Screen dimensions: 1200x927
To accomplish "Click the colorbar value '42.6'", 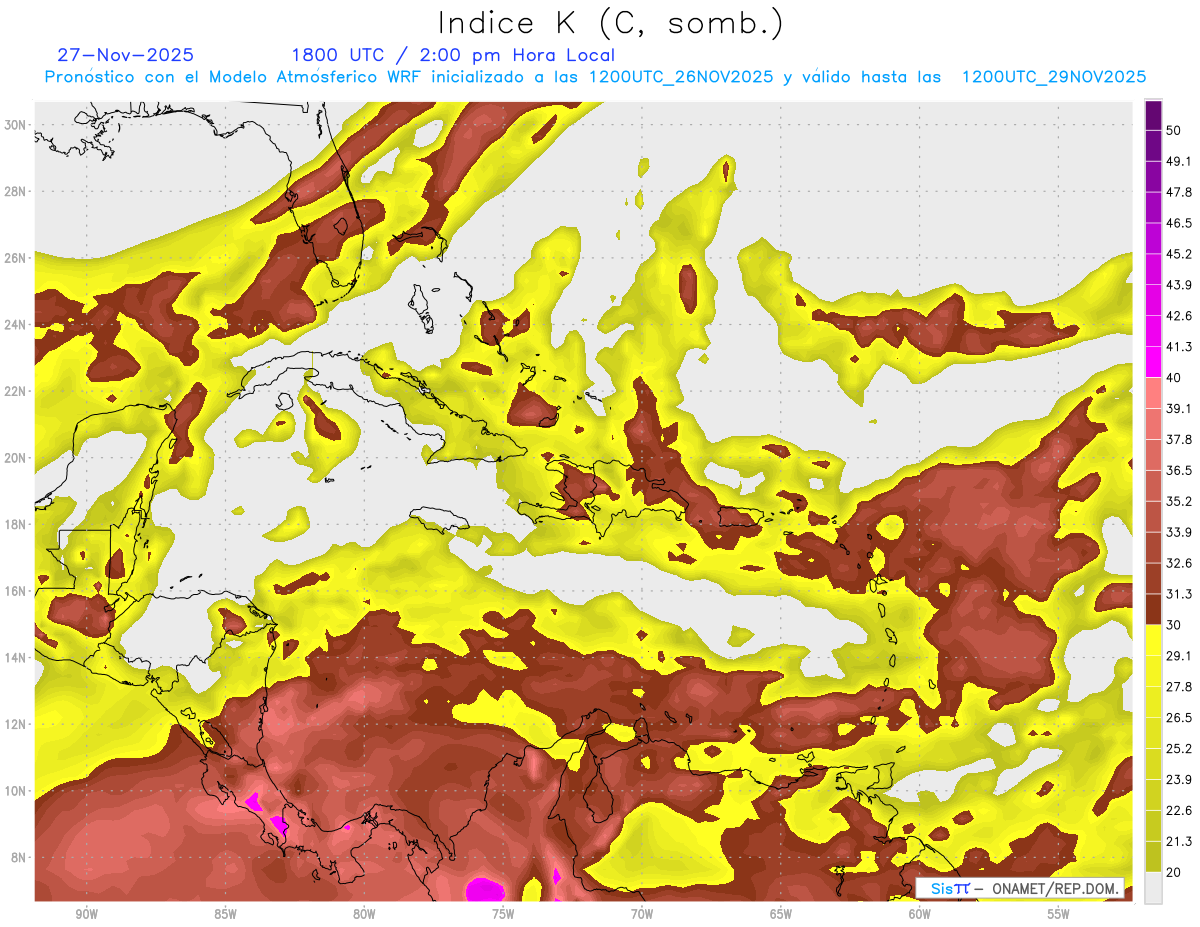I will click(1178, 316).
